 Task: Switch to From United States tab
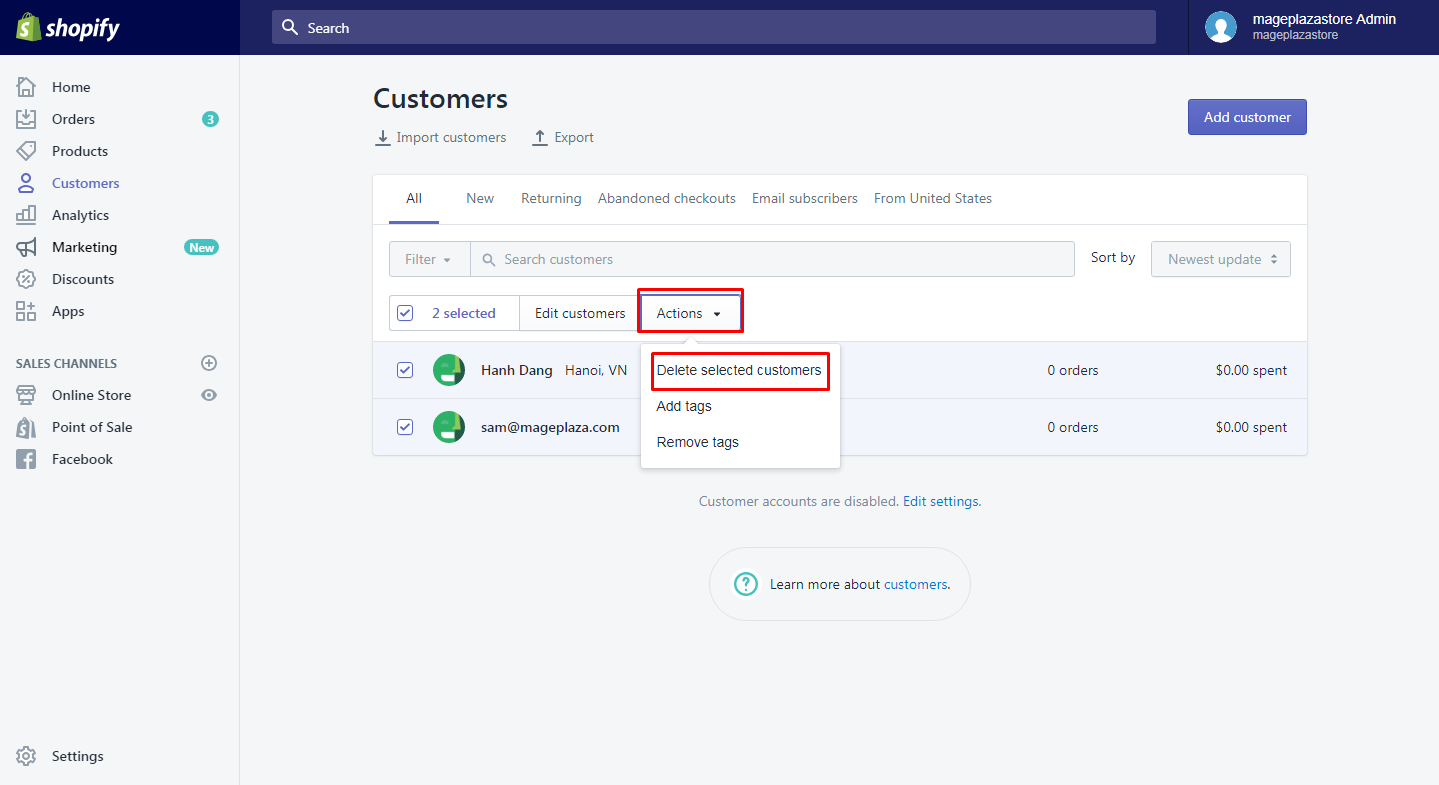(x=933, y=199)
